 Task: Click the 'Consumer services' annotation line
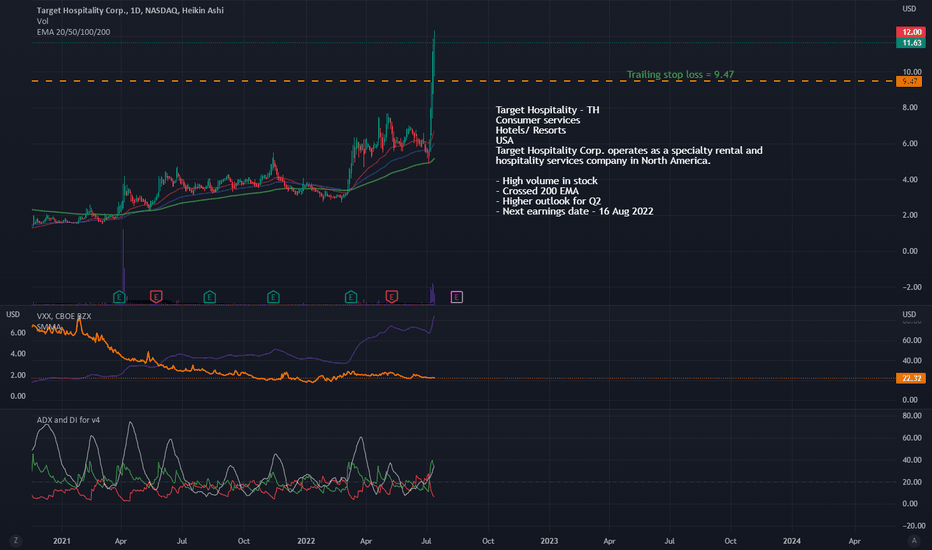pos(538,120)
